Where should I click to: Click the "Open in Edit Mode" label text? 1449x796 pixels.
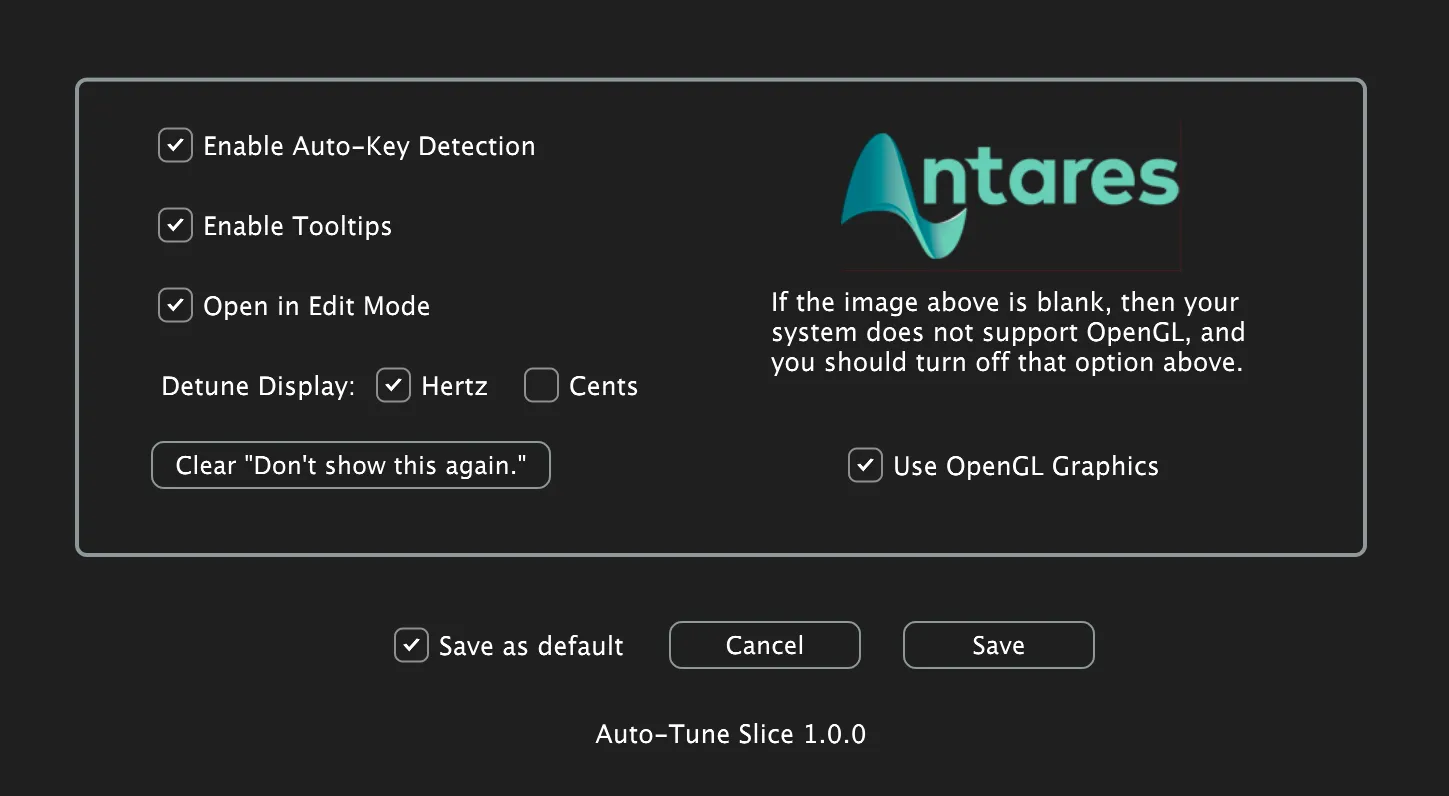[x=316, y=306]
